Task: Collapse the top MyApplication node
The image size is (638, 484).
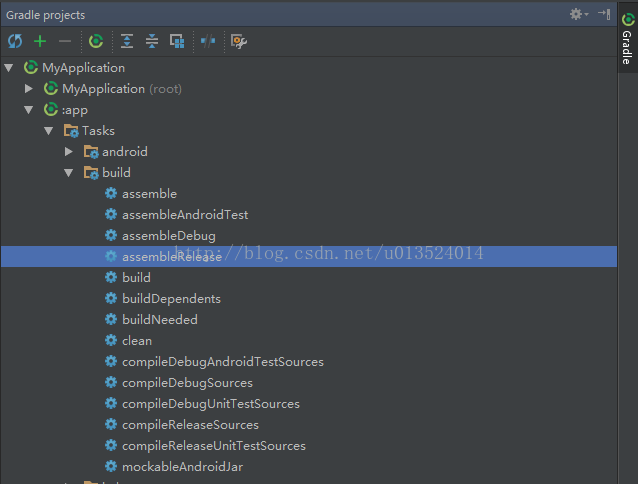Action: click(9, 68)
